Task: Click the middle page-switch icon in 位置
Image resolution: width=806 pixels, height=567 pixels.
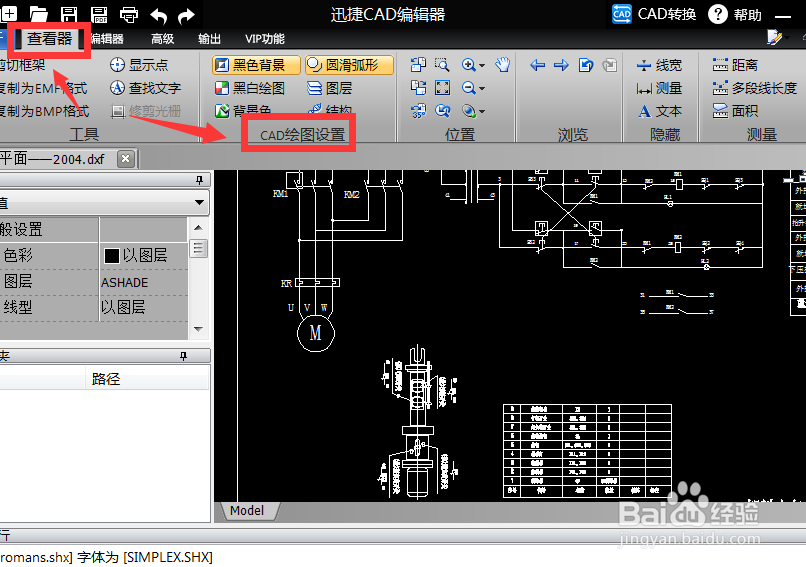Action: pyautogui.click(x=418, y=88)
